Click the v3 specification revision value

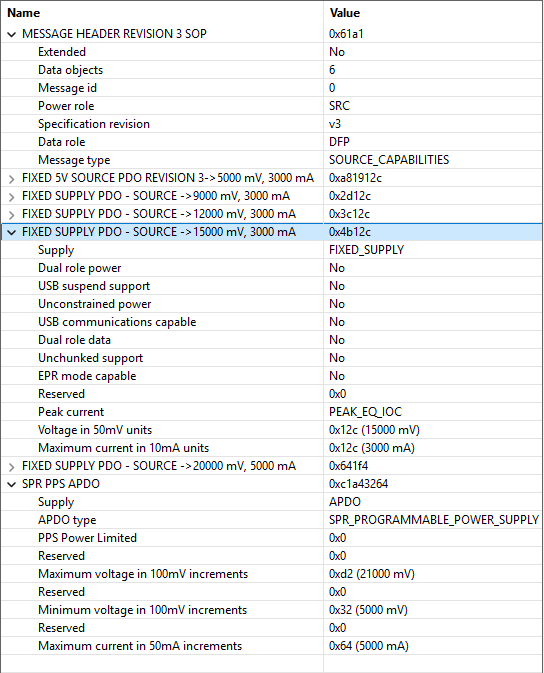[335, 124]
